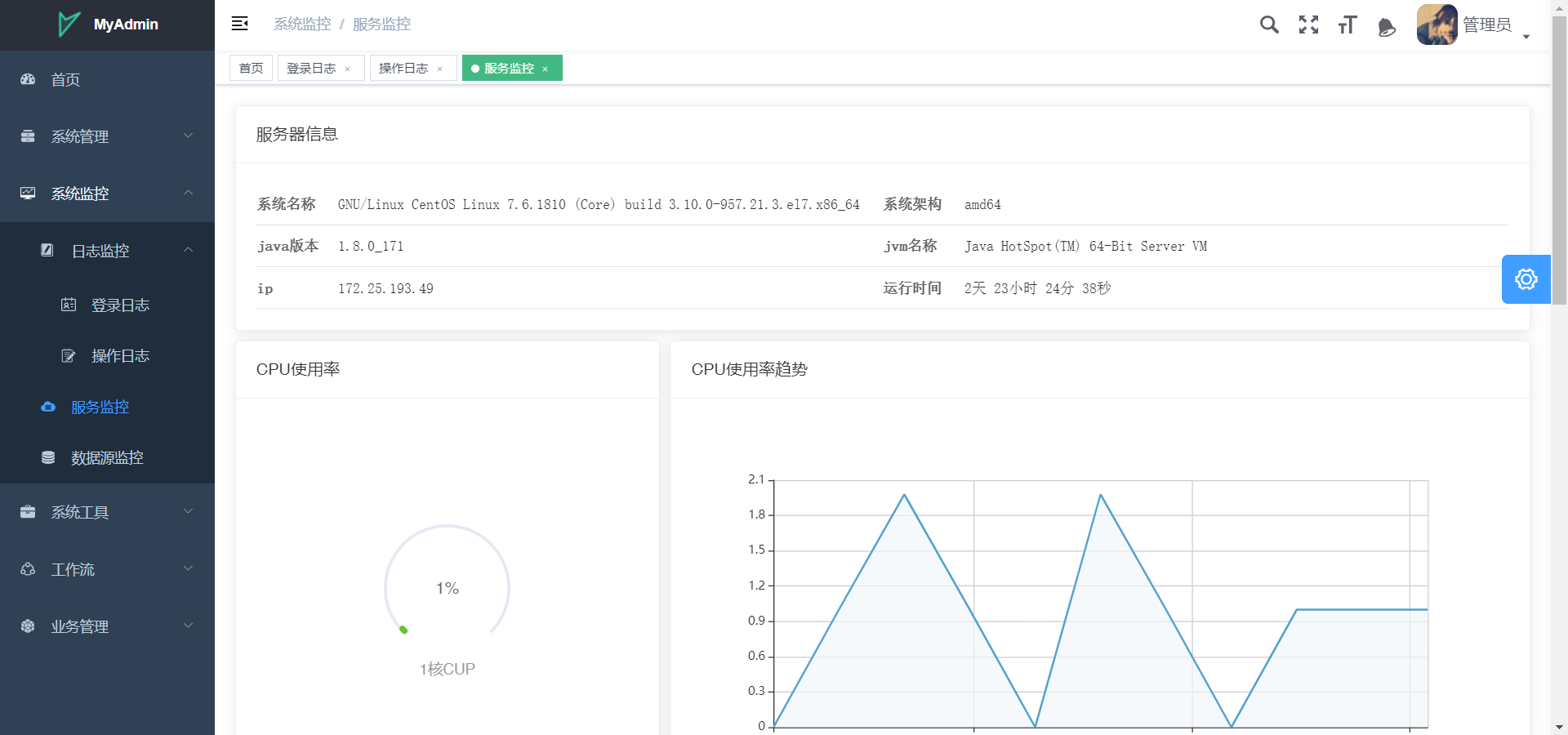Click the 1核CUP label under gauge
The height and width of the screenshot is (735, 1568).
448,669
